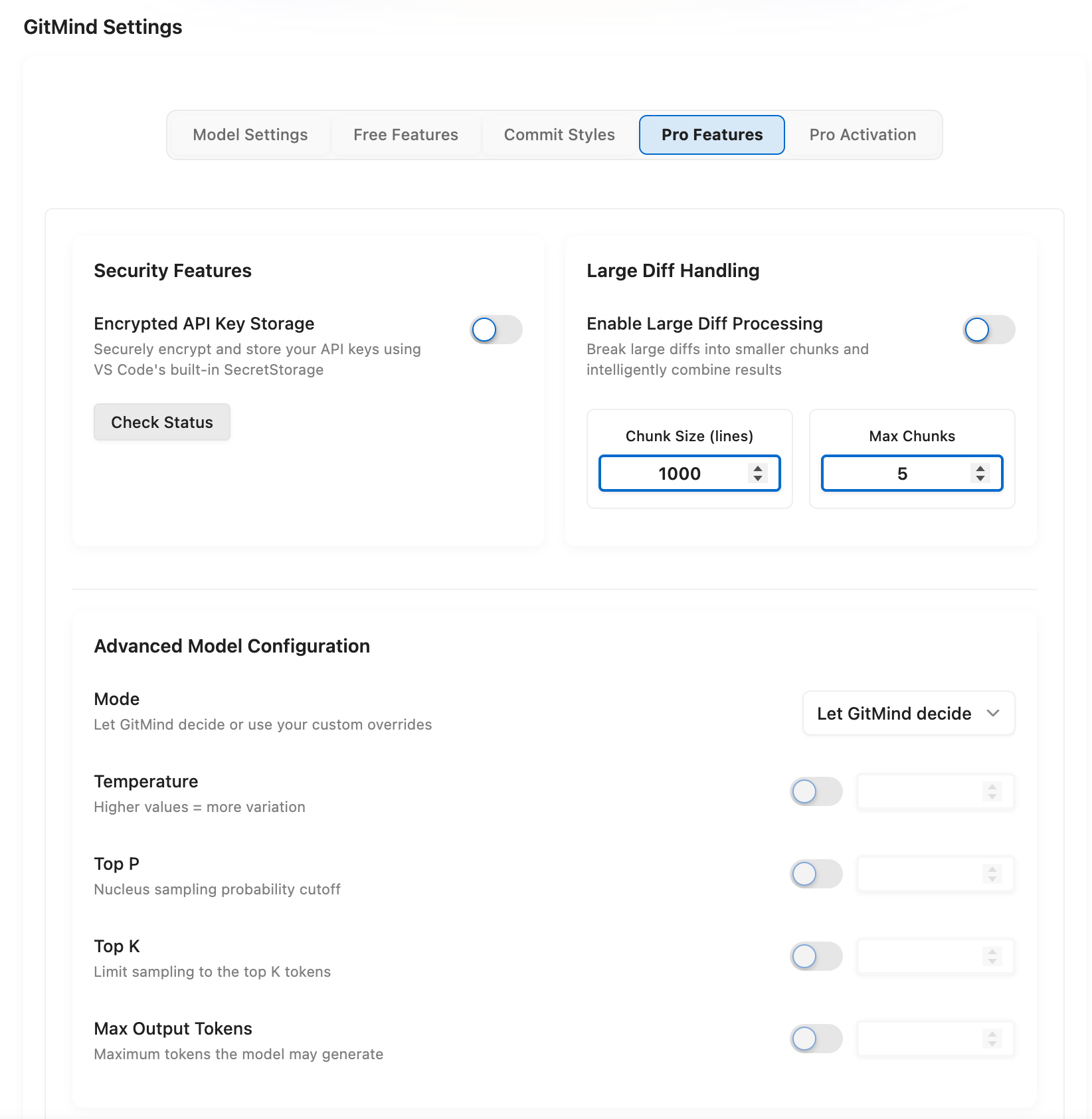Click the Top K field stepper arrows
1092x1119 pixels.
[x=992, y=956]
